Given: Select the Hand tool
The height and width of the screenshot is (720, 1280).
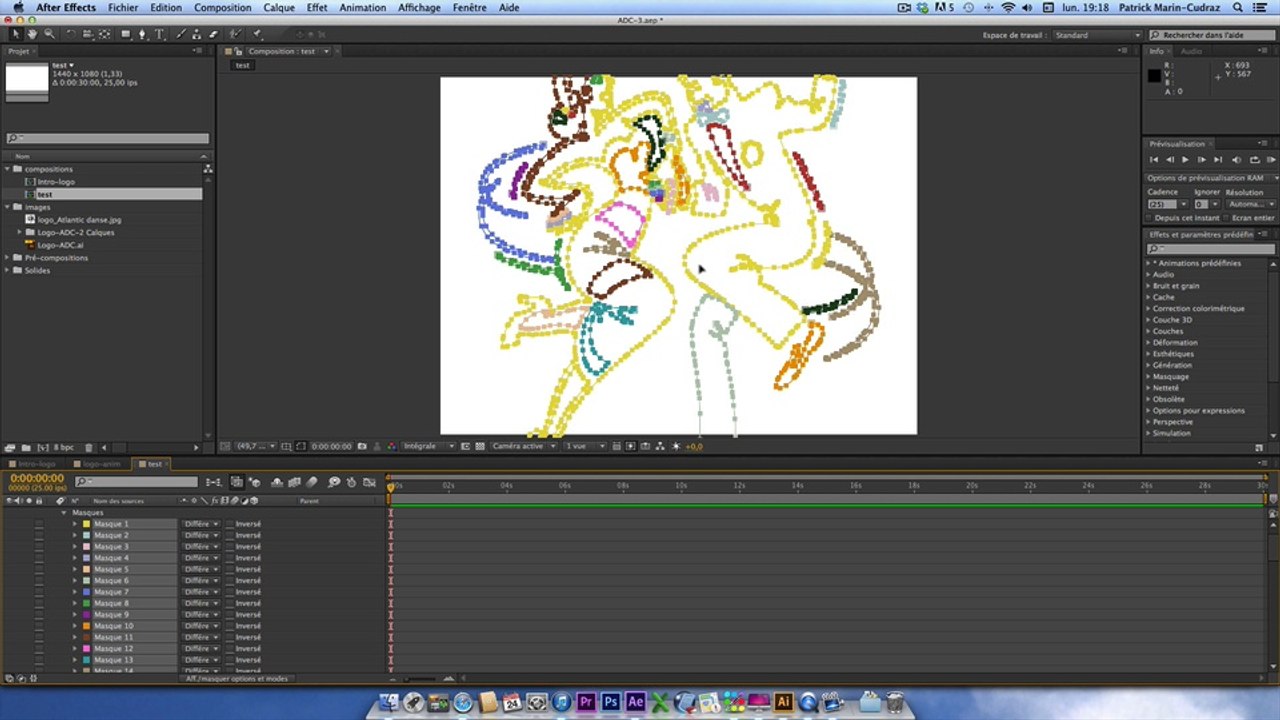Looking at the screenshot, I should tap(32, 34).
